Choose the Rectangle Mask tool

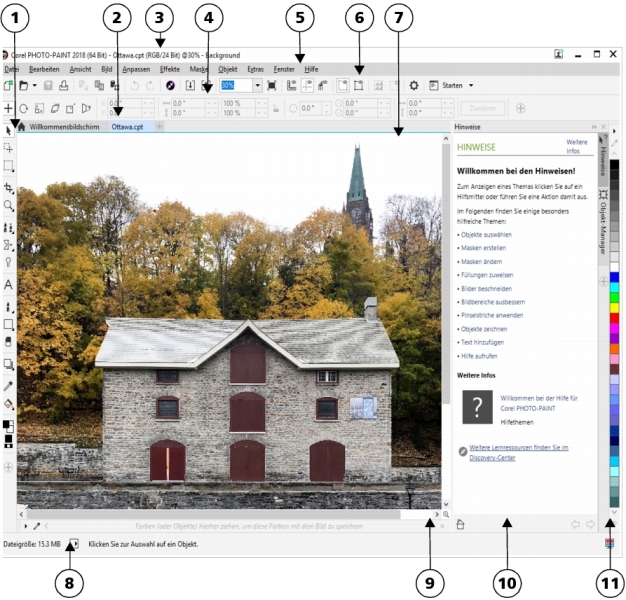(x=9, y=166)
